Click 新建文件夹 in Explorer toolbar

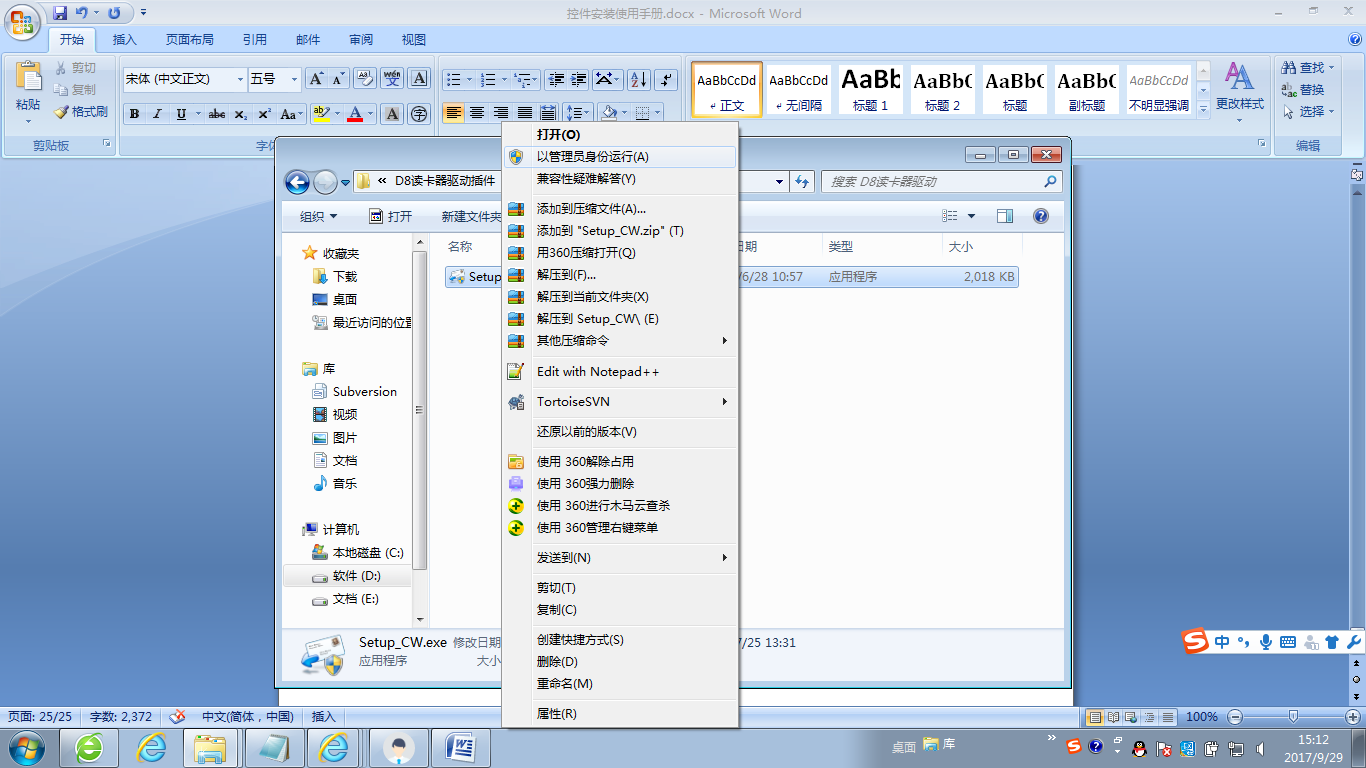471,216
